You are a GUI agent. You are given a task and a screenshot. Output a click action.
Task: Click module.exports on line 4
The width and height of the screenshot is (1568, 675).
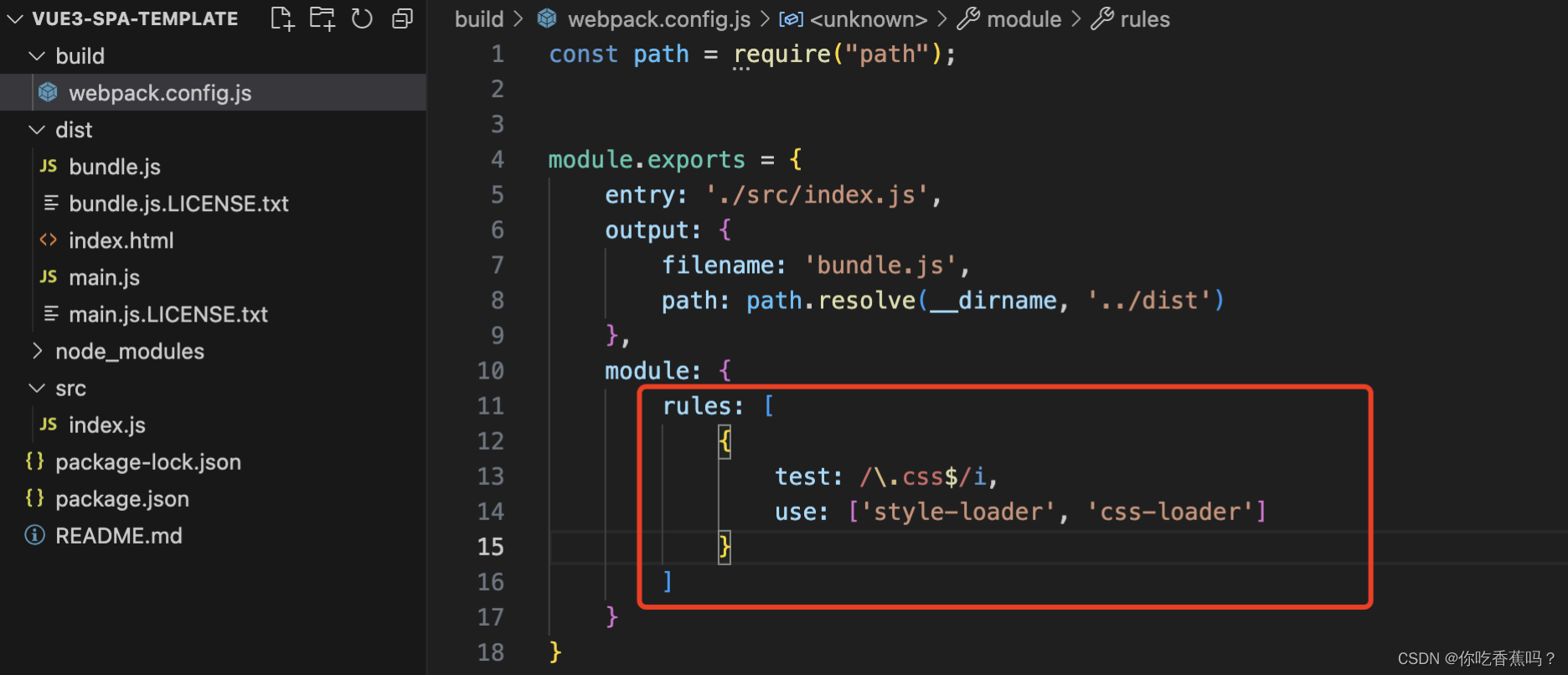click(647, 159)
